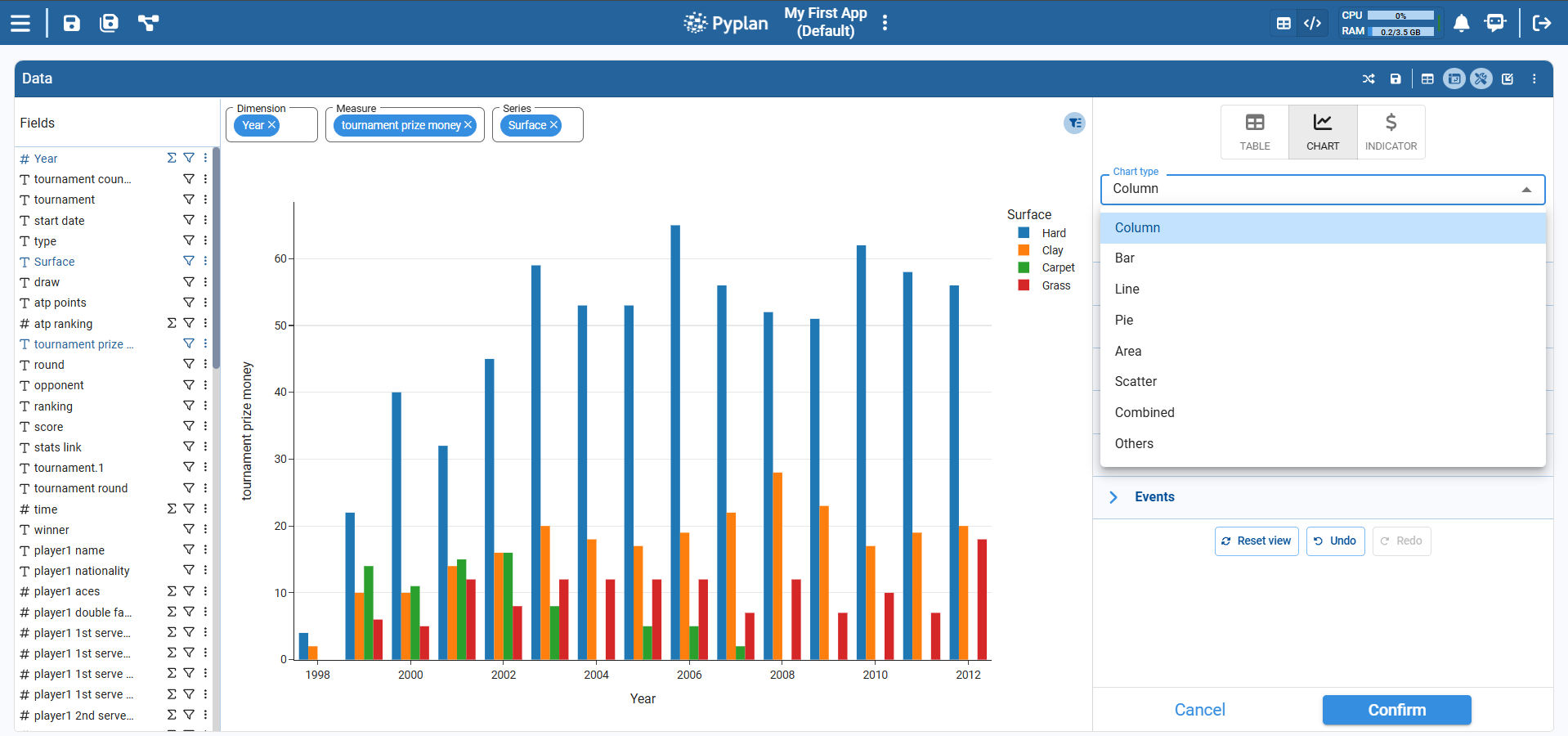Viewport: 1568px width, 736px height.
Task: Open the assistant bot icon
Action: coord(1494,23)
